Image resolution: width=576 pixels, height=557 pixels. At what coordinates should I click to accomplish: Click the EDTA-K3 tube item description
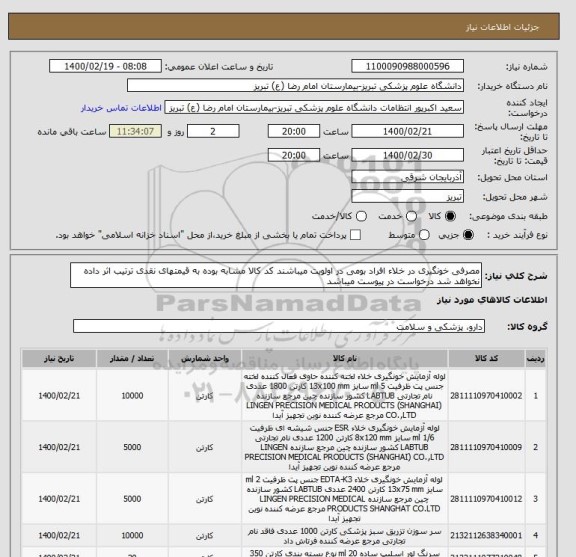tap(345, 499)
